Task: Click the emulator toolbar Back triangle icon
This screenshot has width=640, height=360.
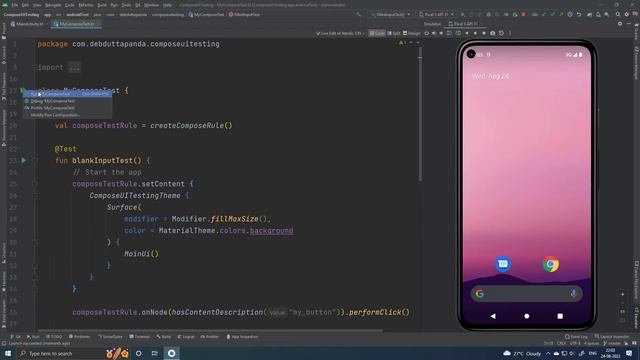Action: [467, 33]
